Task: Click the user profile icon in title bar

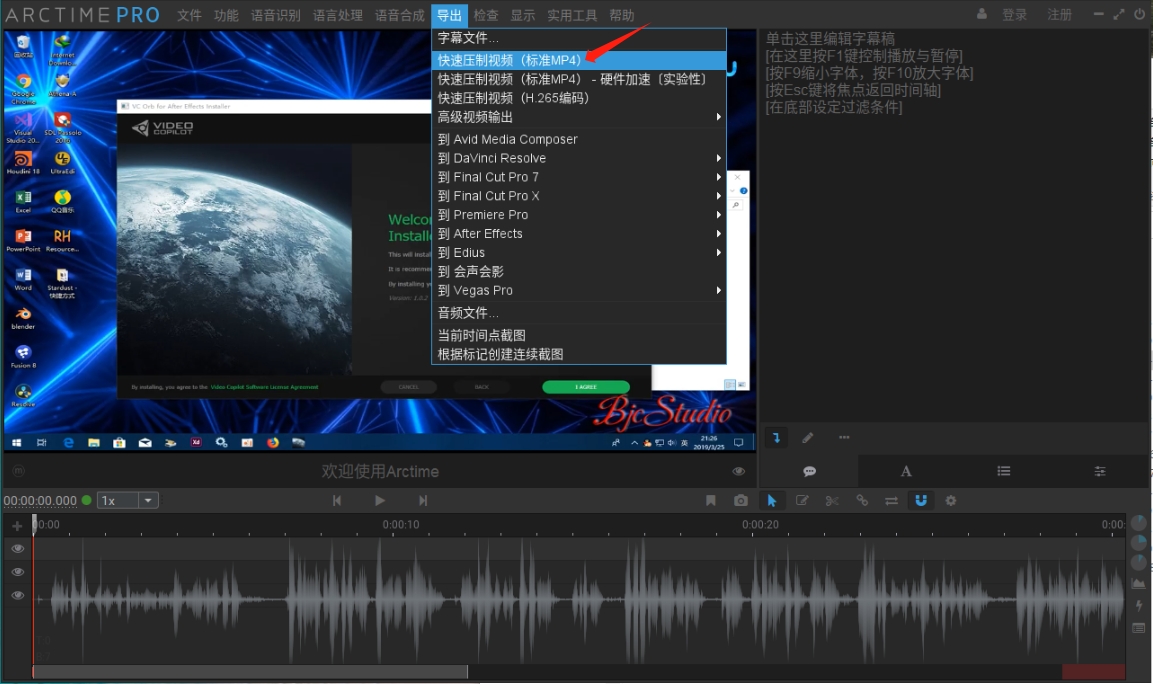Action: click(981, 14)
